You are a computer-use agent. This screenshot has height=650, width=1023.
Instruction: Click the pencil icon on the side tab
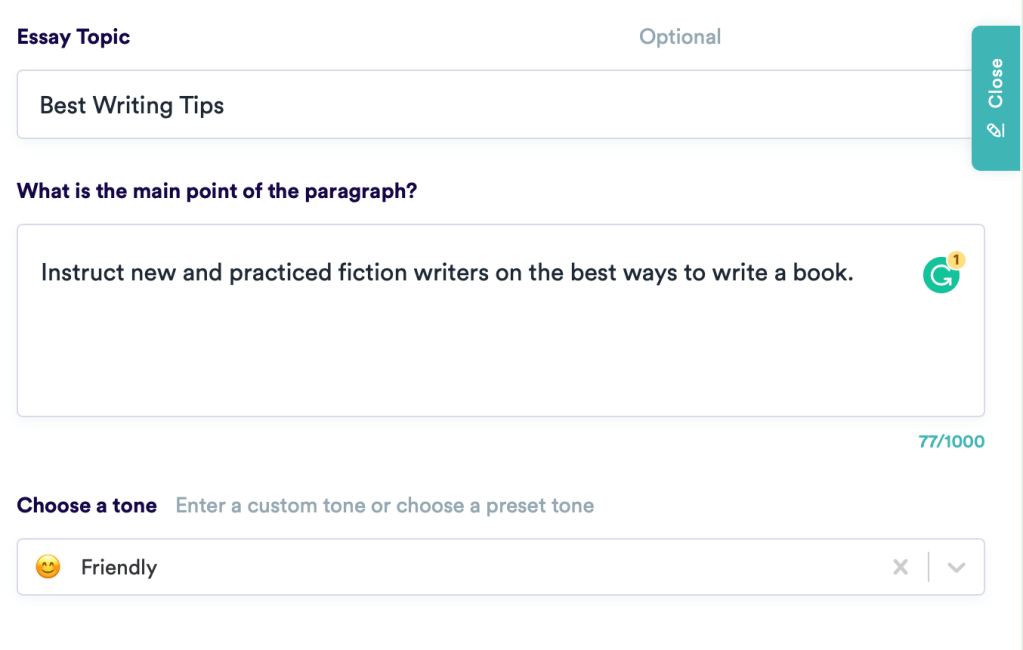point(995,130)
